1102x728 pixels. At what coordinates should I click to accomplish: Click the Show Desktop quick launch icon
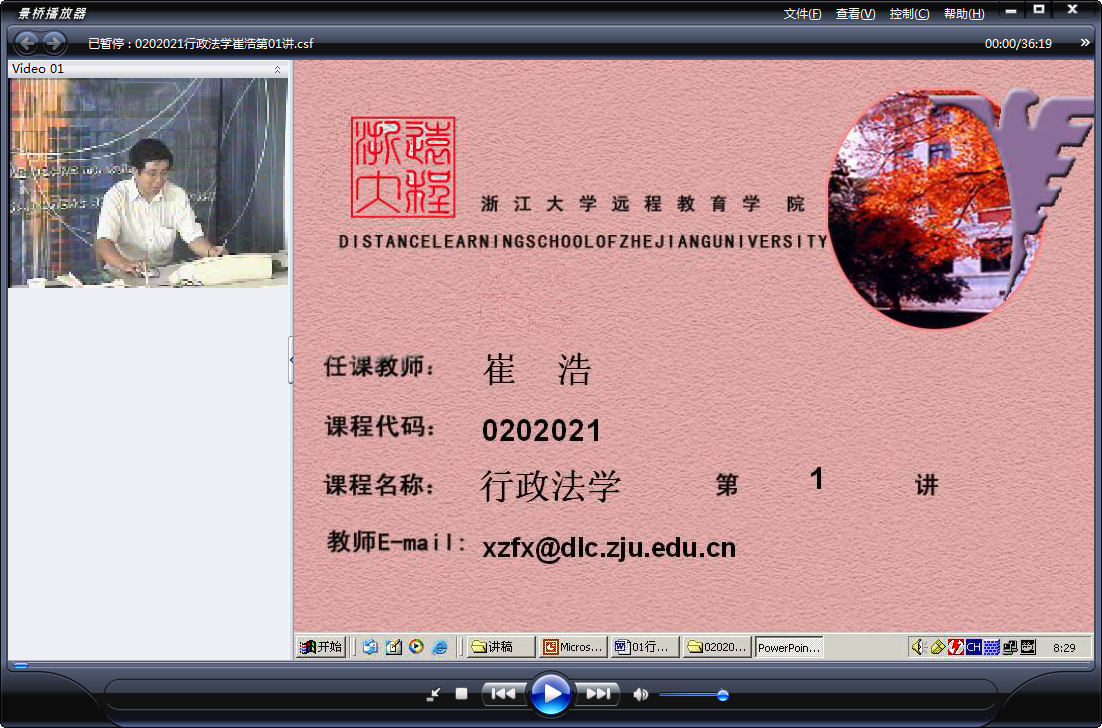click(370, 646)
